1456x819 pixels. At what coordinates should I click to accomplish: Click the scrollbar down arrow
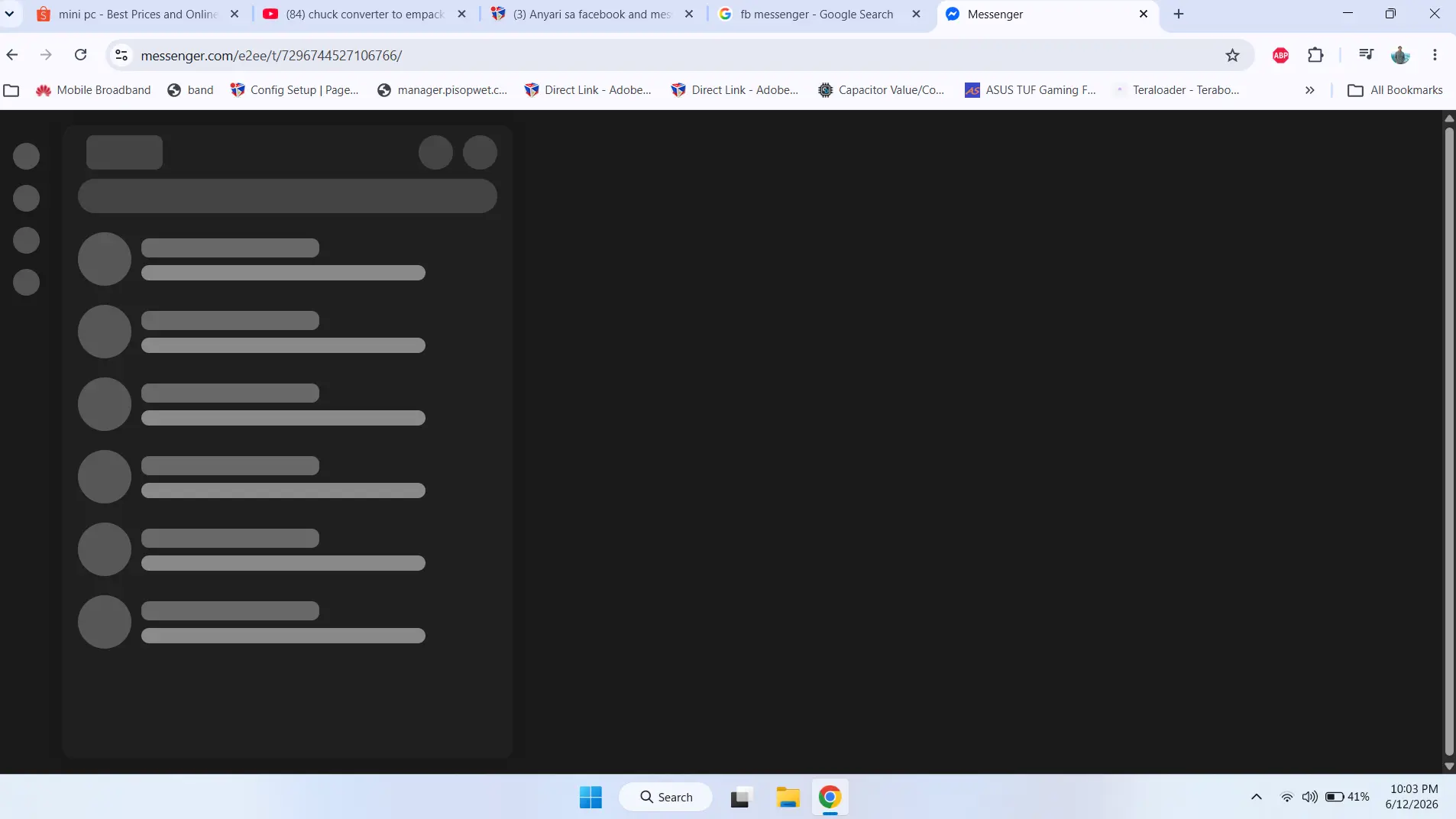click(1449, 766)
